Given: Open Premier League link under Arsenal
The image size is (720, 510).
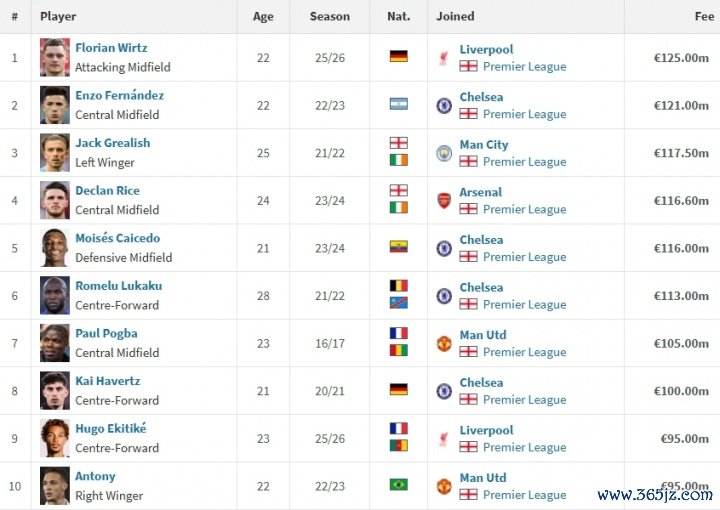Looking at the screenshot, I should click(x=524, y=210).
